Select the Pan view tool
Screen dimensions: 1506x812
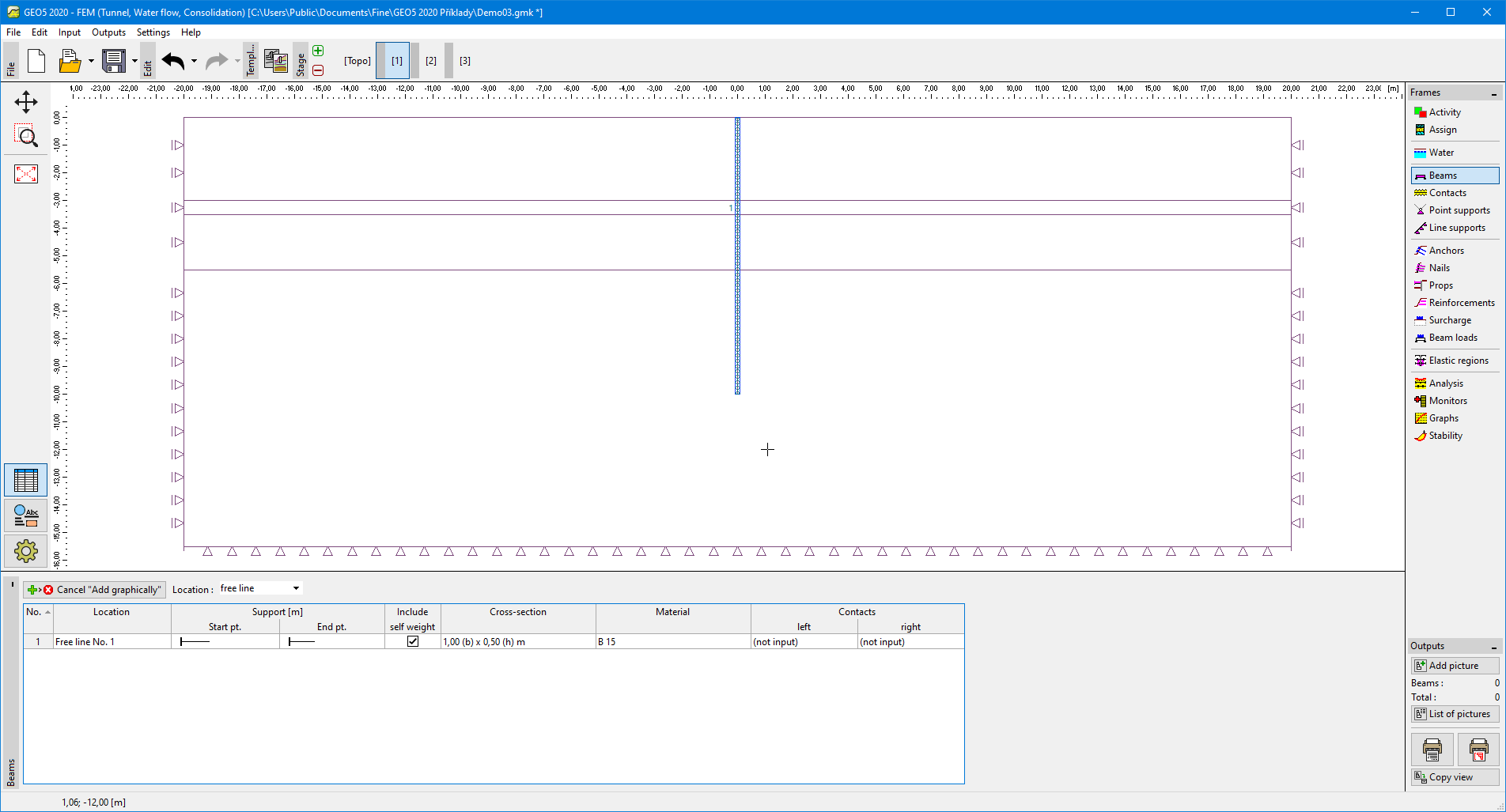pyautogui.click(x=26, y=102)
